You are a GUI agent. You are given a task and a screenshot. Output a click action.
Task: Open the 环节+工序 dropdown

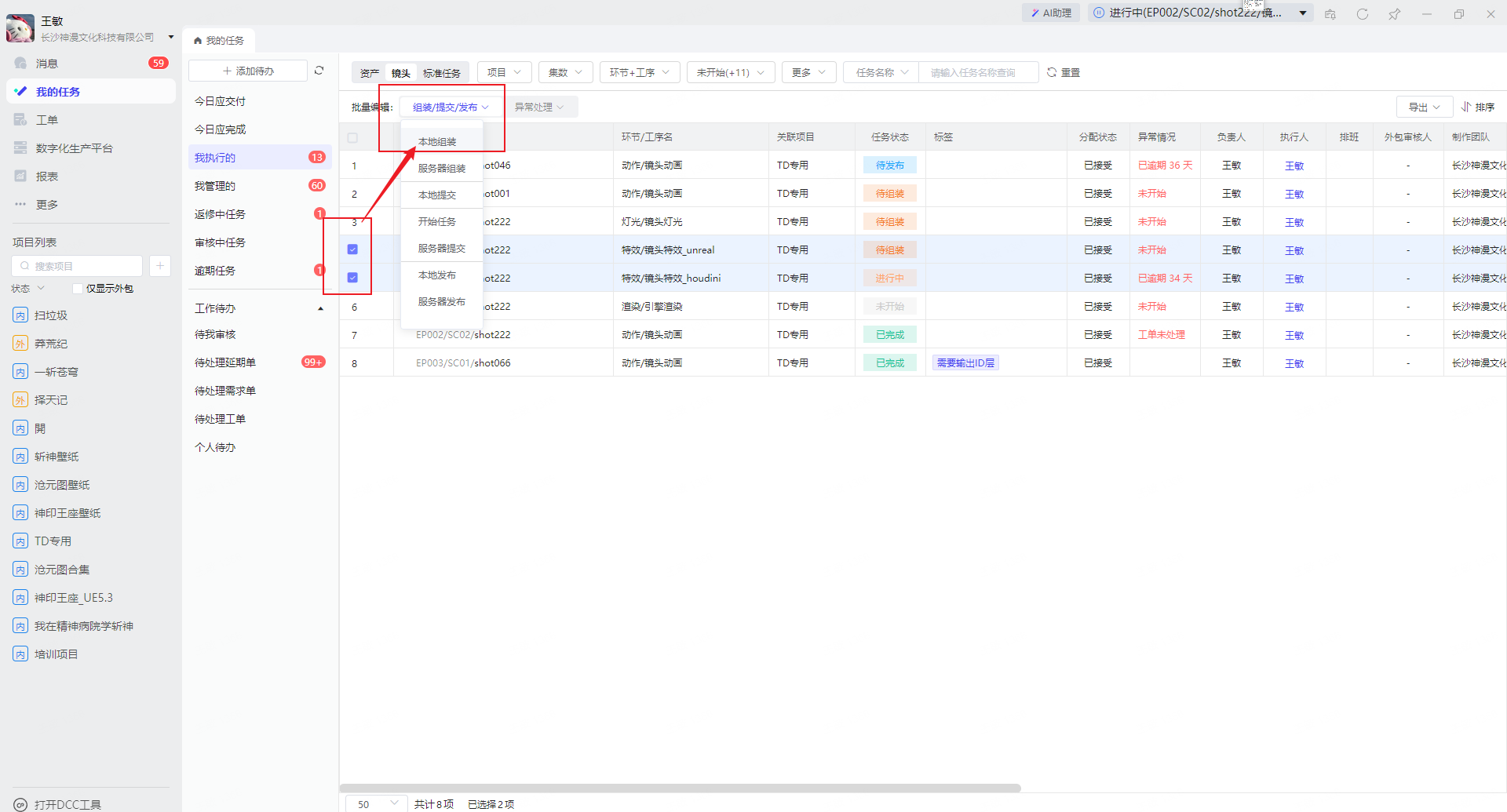[639, 72]
